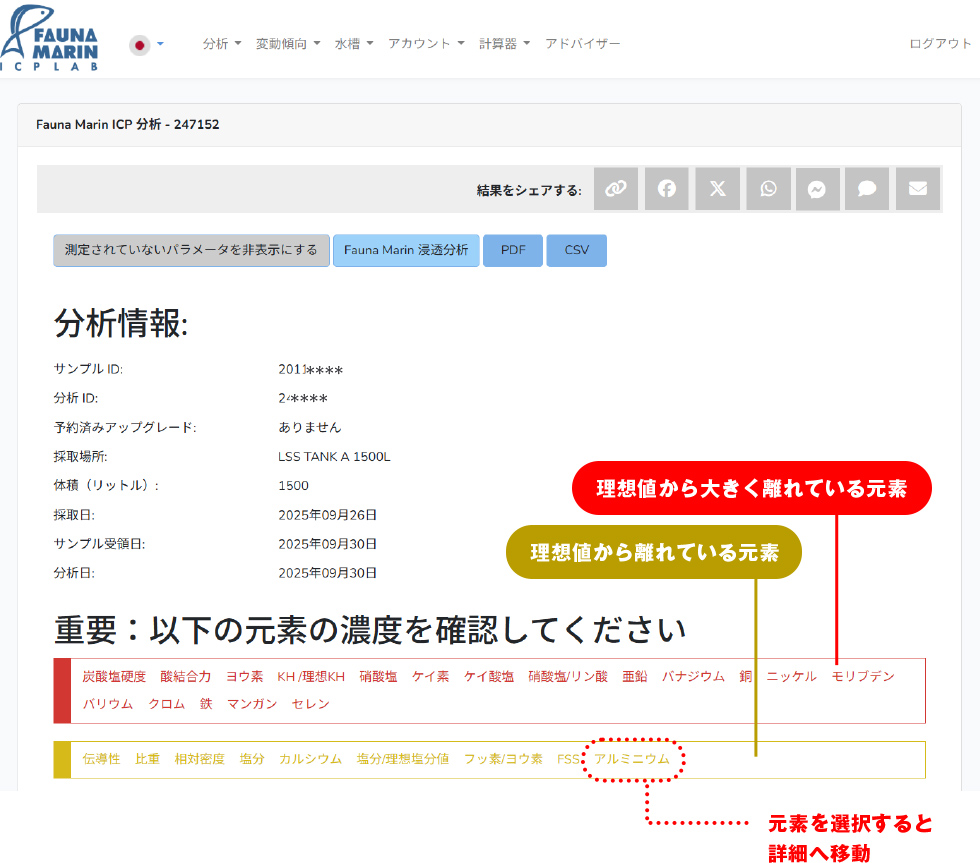Open the アドバイザー menu item
This screenshot has height=863, width=980.
point(582,44)
